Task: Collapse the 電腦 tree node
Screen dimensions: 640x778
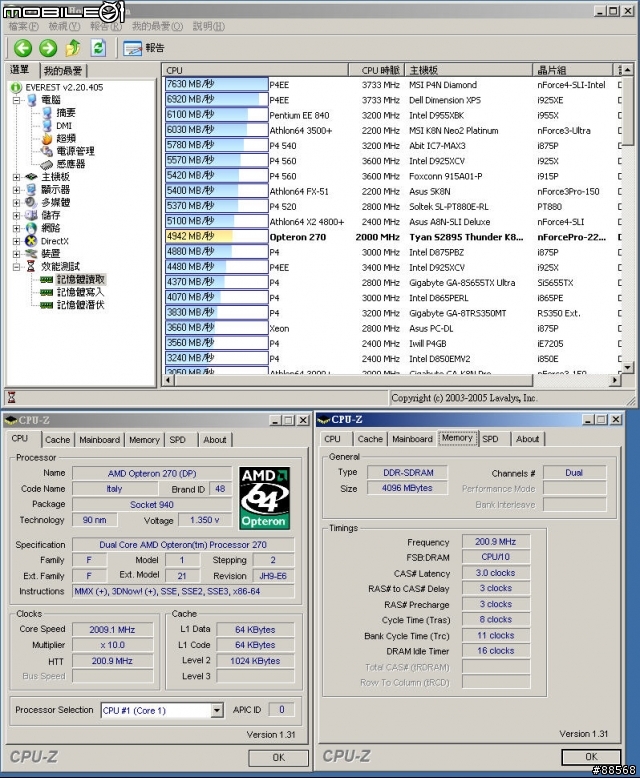Action: [x=16, y=100]
